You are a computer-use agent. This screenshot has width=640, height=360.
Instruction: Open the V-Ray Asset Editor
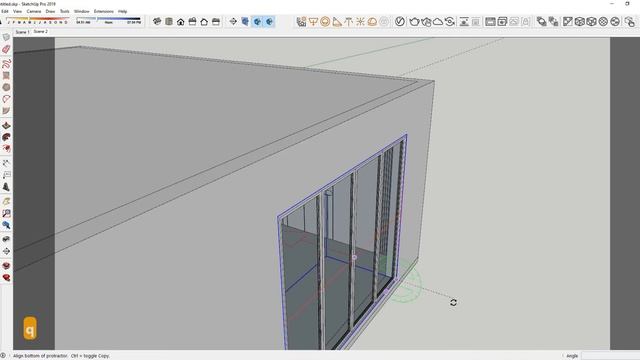click(400, 21)
